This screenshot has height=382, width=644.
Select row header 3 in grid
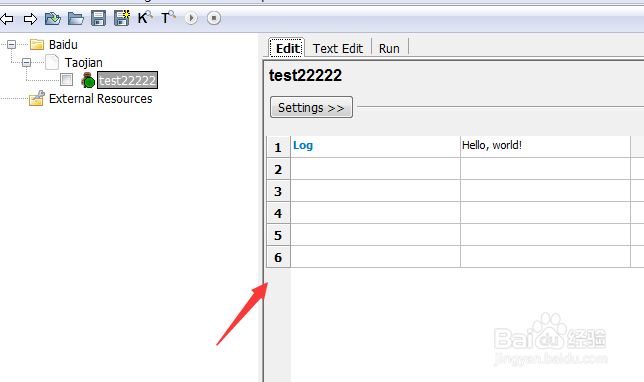click(x=278, y=191)
